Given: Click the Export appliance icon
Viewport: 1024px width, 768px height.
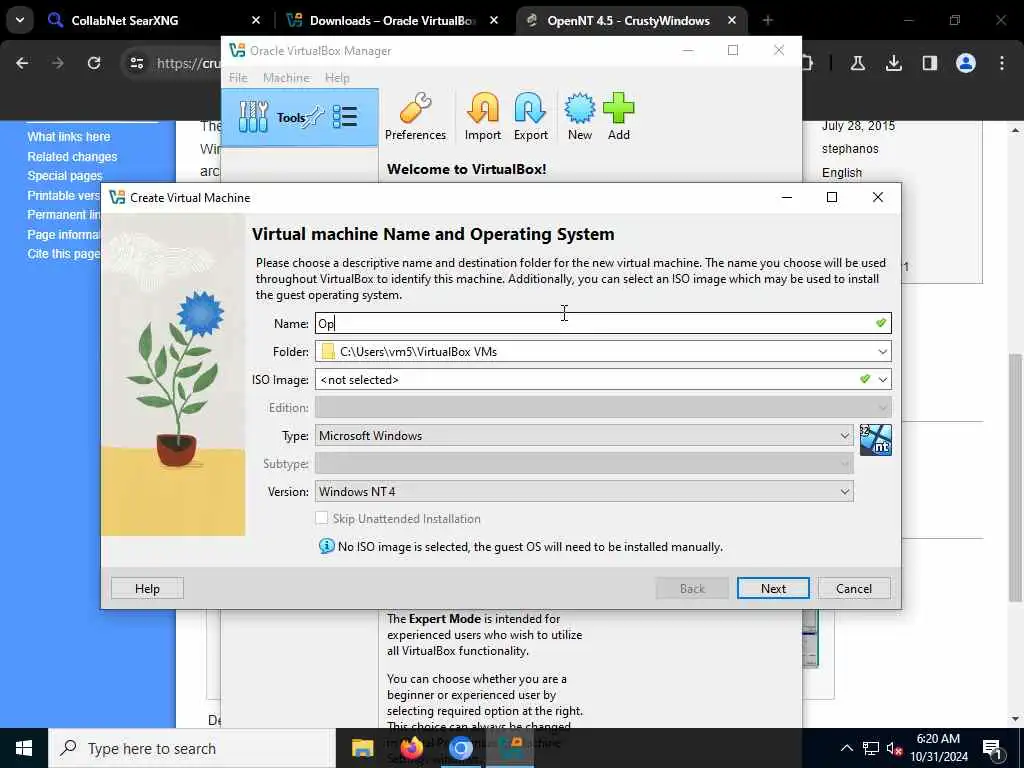Looking at the screenshot, I should click(x=530, y=117).
